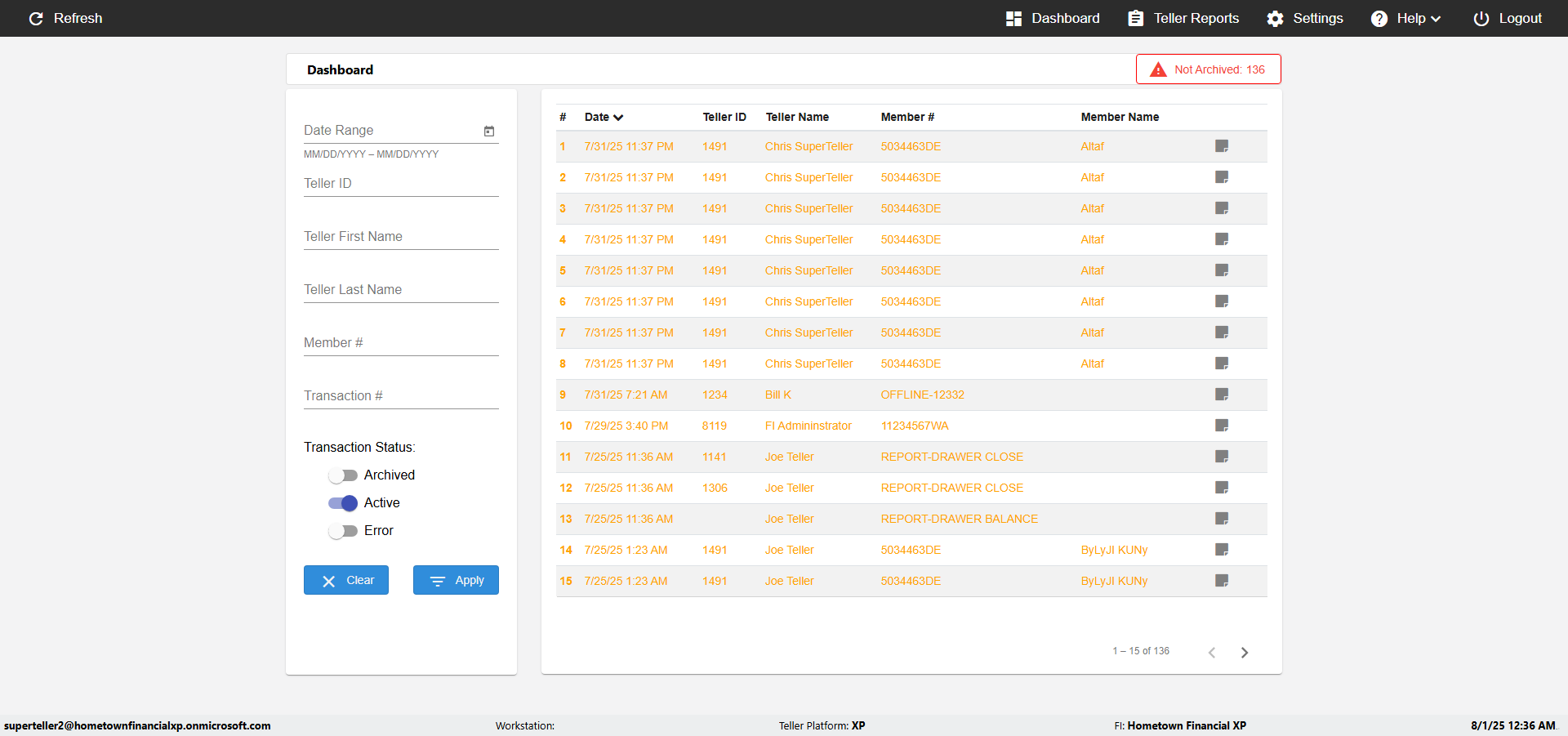Viewport: 1568px width, 736px height.
Task: Expand the Help dropdown menu
Action: point(1405,18)
